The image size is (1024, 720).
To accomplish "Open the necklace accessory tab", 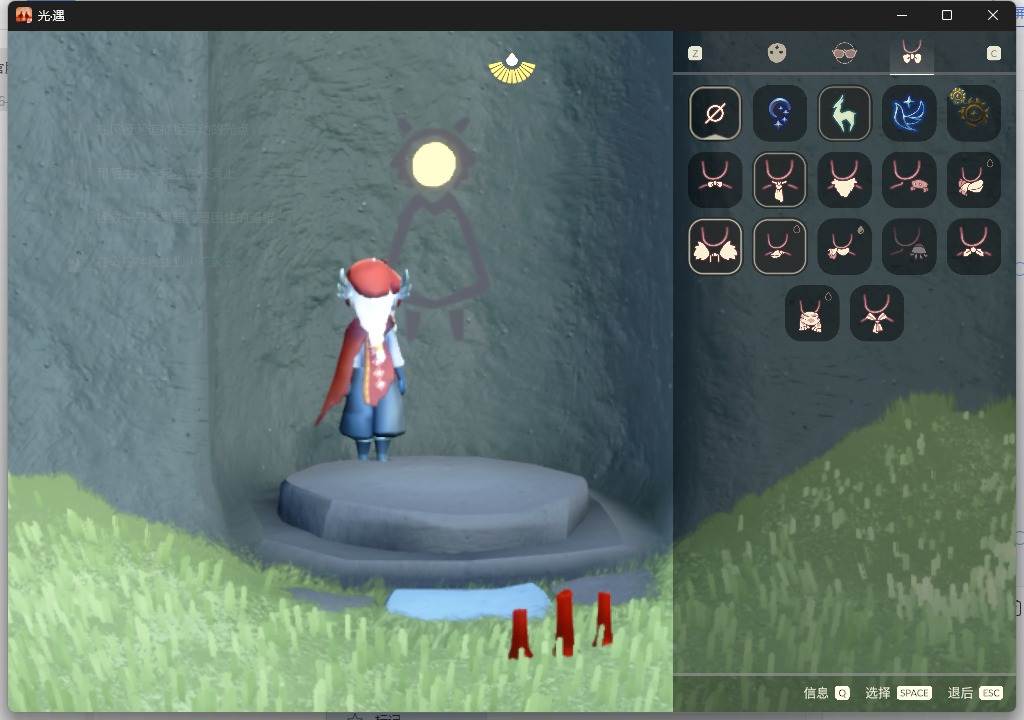I will tap(912, 52).
